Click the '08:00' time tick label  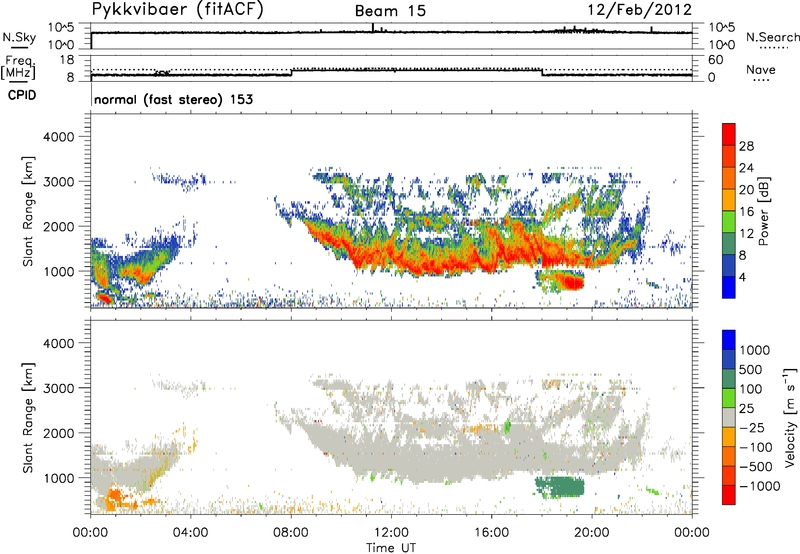(x=291, y=533)
